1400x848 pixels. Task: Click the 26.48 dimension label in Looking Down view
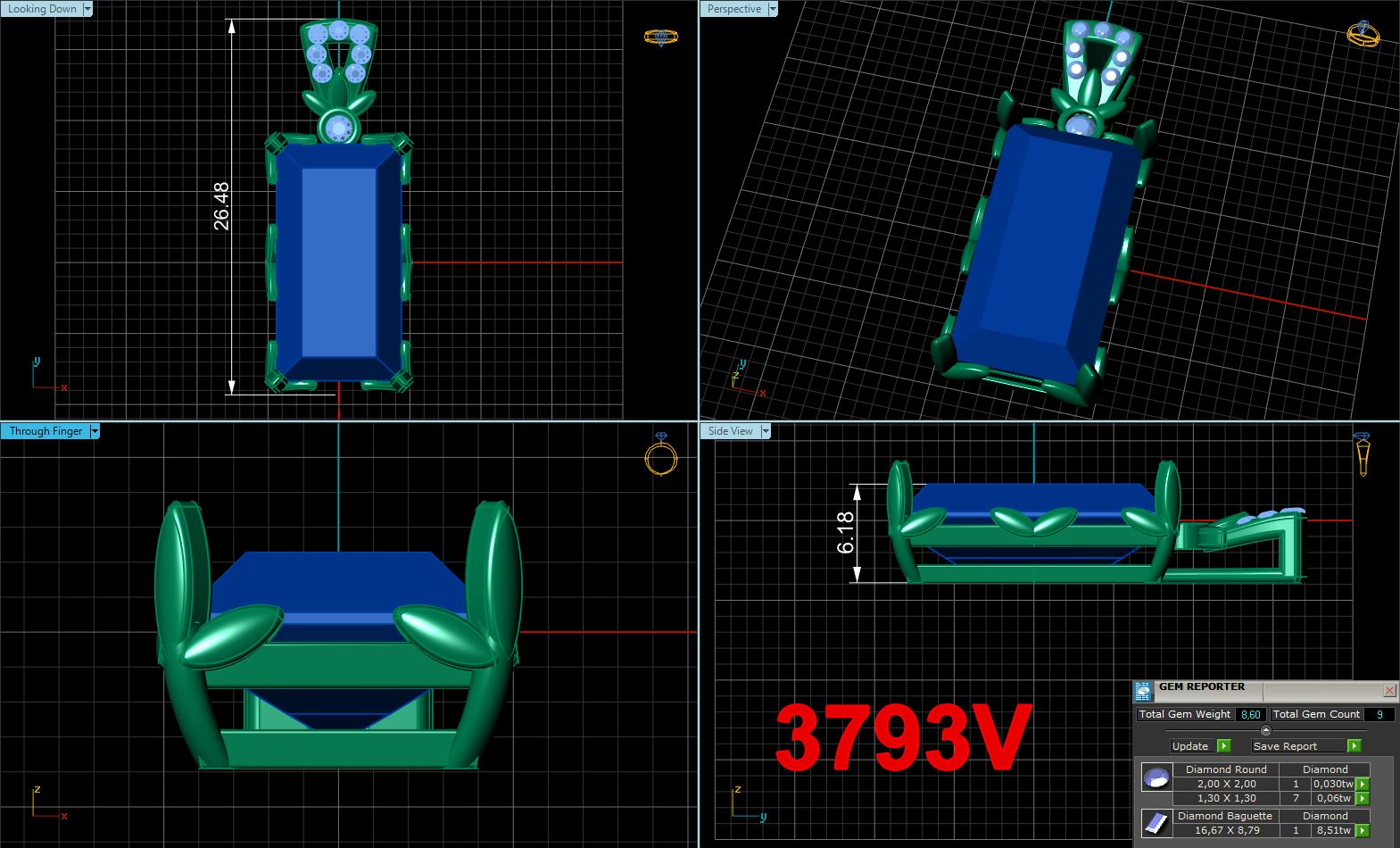coord(221,206)
